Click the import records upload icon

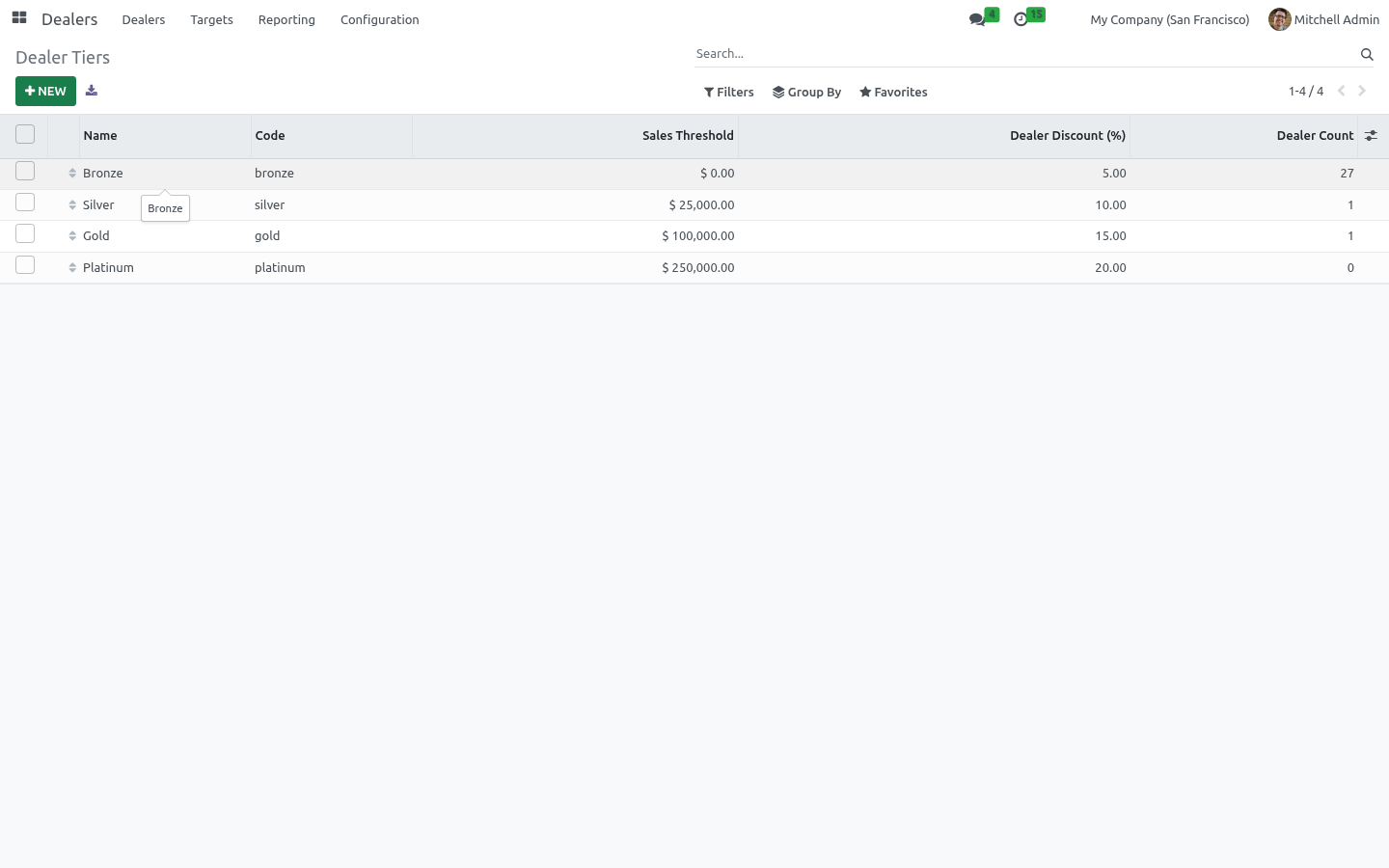[x=92, y=91]
